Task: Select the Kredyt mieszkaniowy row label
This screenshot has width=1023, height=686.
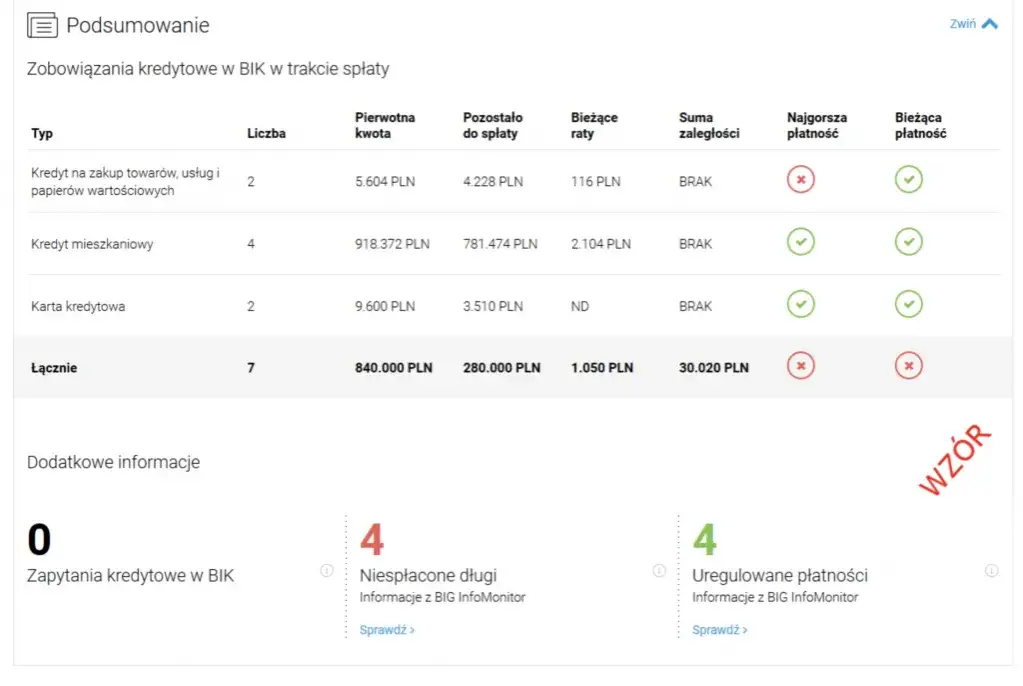Action: 92,244
